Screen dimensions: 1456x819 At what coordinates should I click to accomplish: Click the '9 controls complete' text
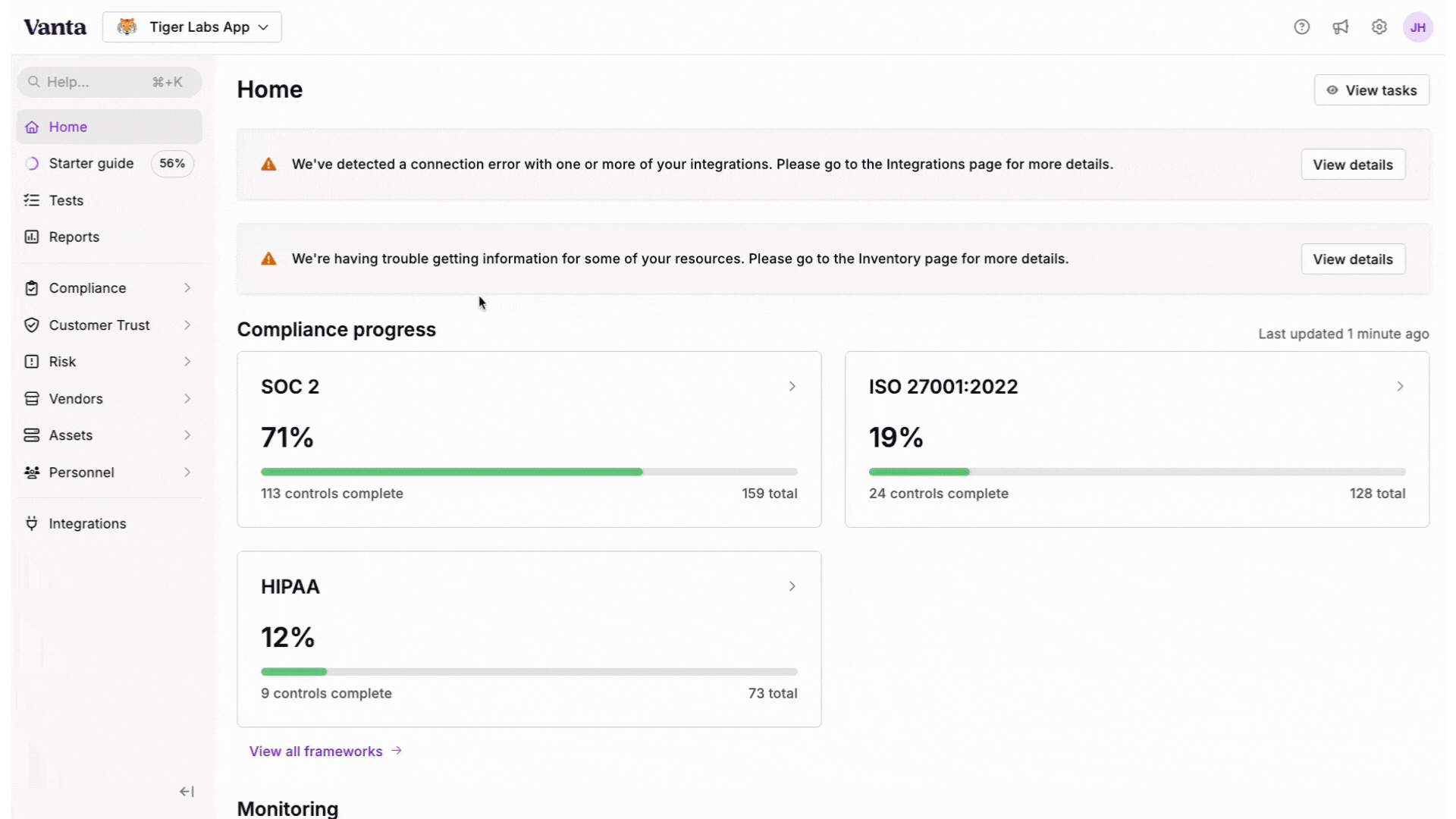click(326, 694)
